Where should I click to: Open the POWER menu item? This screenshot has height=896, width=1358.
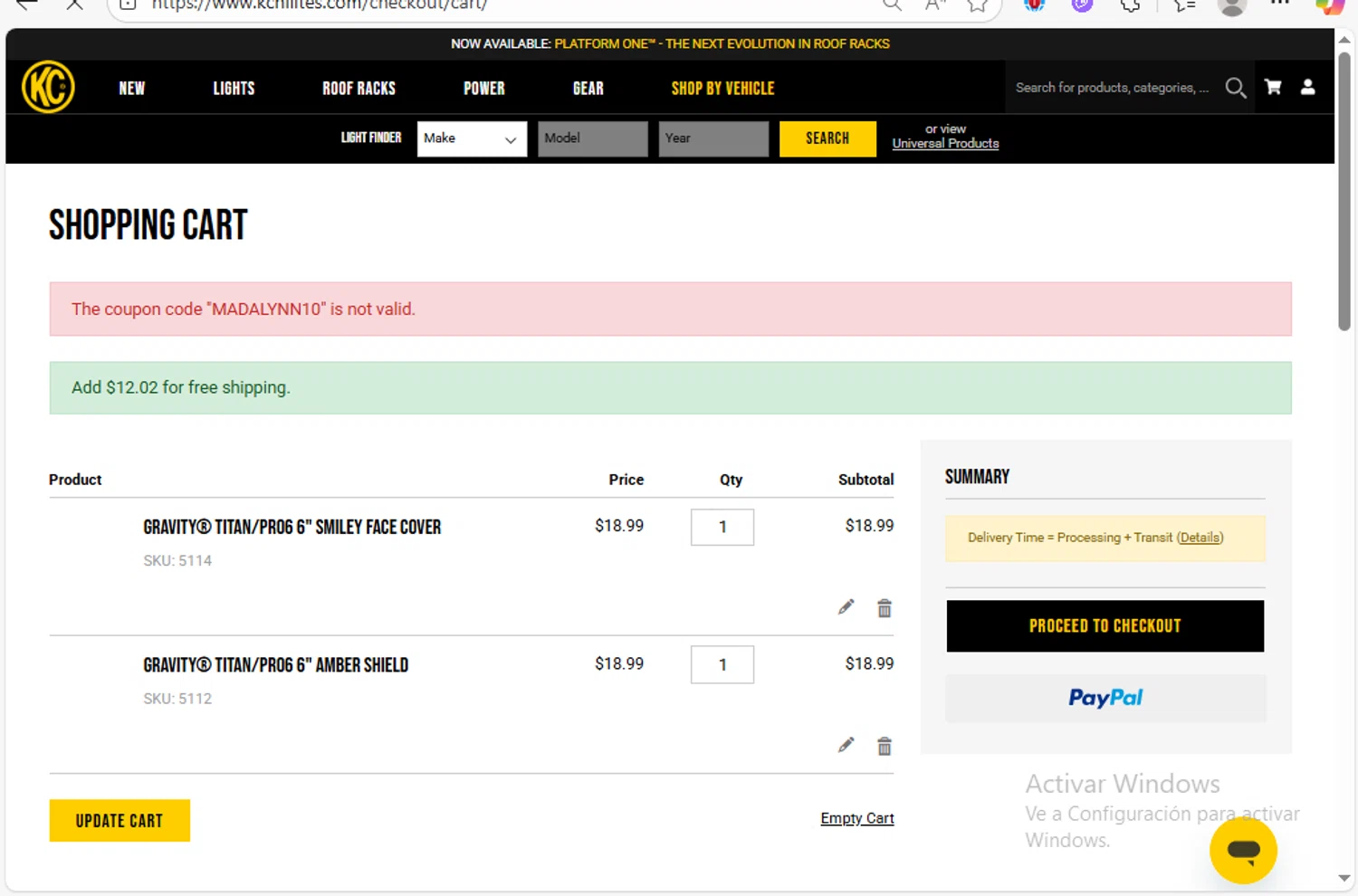click(484, 89)
